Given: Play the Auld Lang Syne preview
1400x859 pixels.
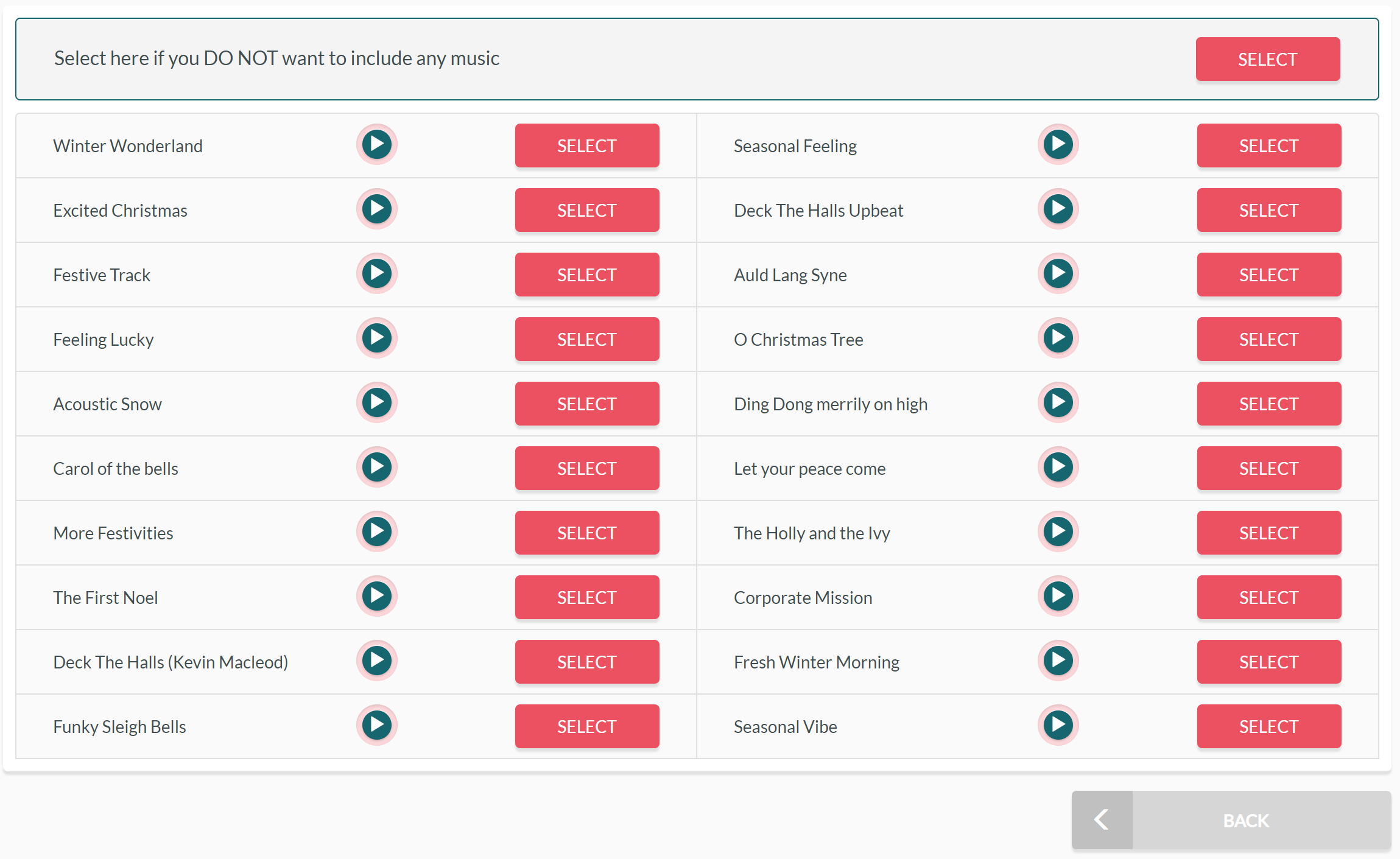Looking at the screenshot, I should click(x=1058, y=274).
